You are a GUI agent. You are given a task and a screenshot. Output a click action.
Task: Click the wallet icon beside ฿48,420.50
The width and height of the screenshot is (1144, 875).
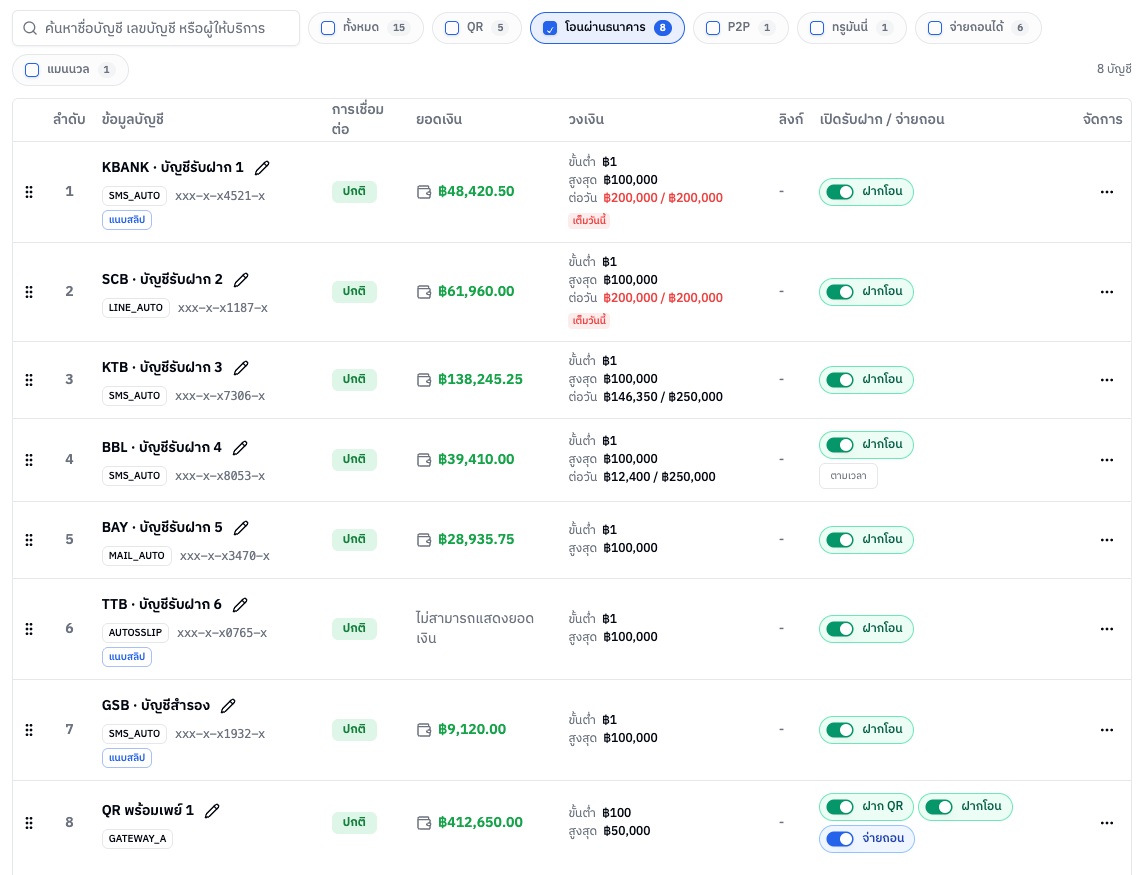(x=424, y=192)
